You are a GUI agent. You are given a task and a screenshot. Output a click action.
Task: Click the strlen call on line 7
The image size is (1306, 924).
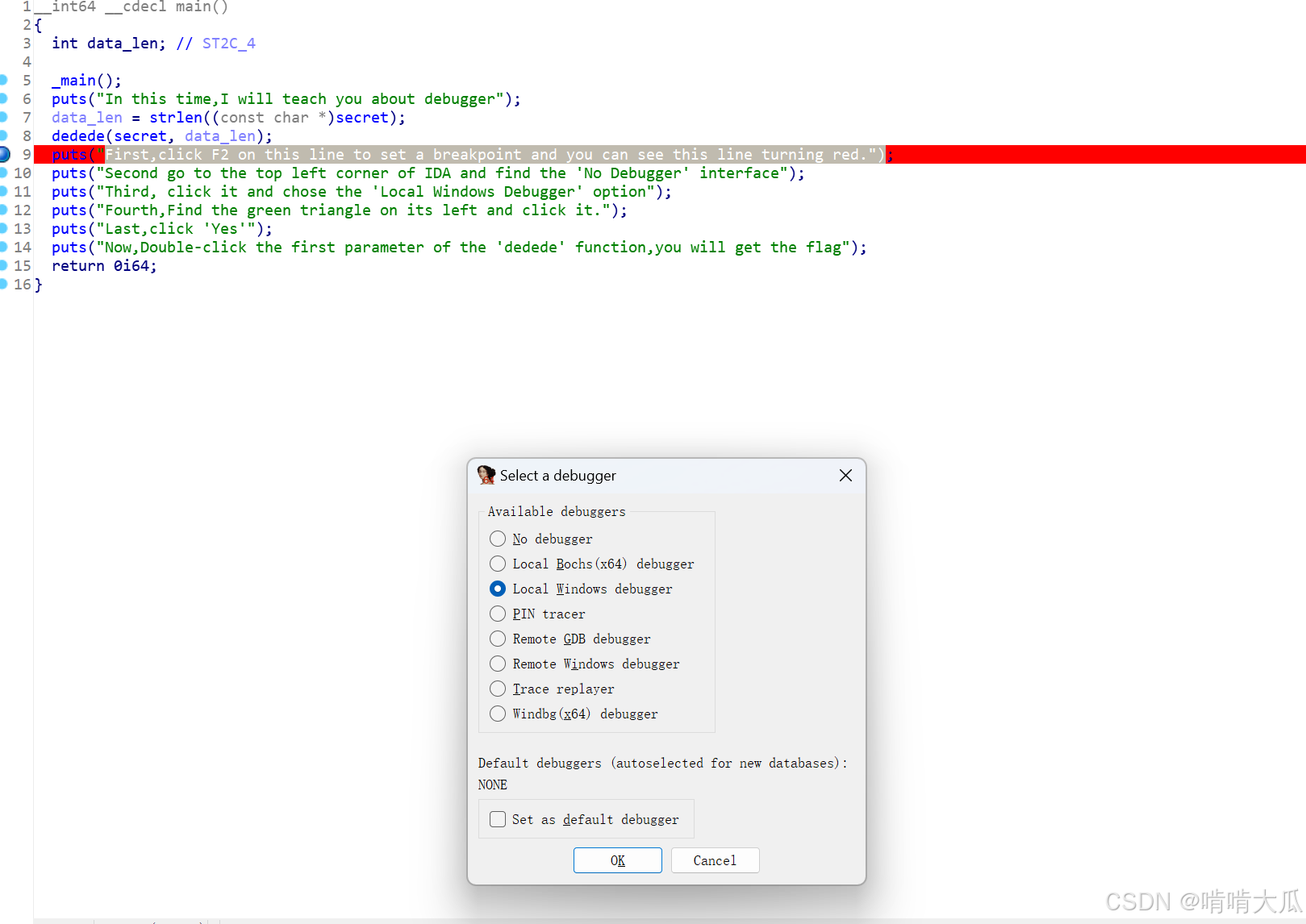tap(176, 118)
